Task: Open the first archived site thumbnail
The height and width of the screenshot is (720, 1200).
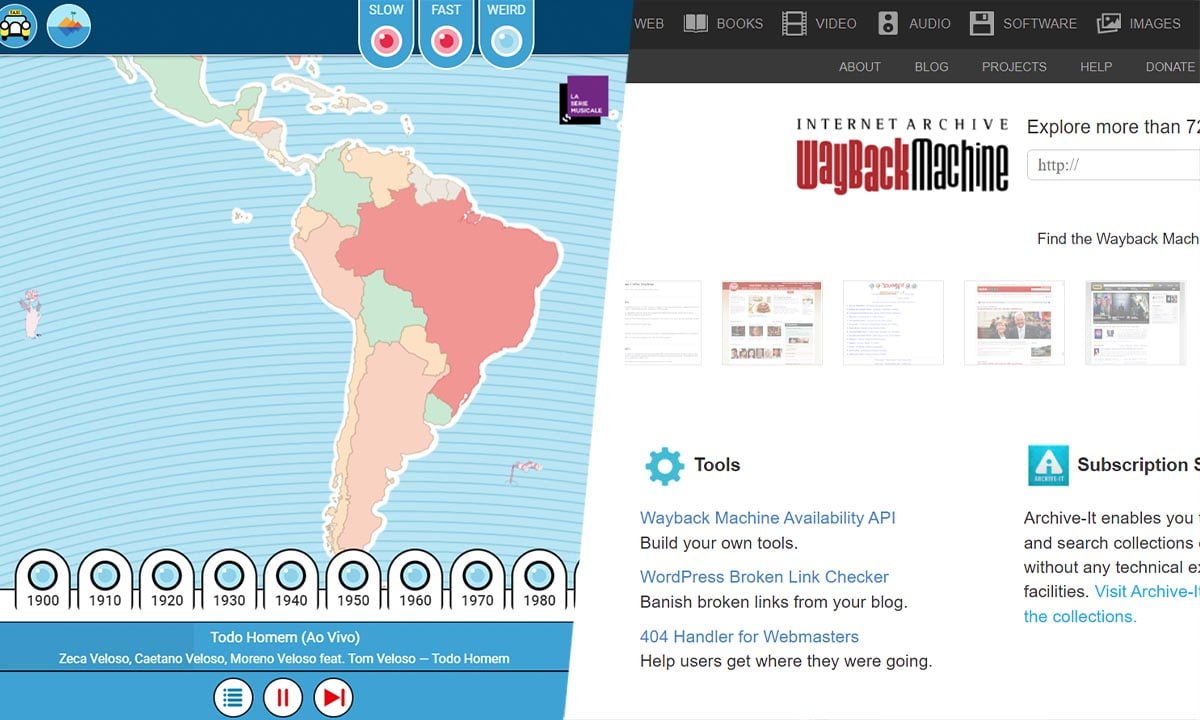Action: pyautogui.click(x=663, y=323)
